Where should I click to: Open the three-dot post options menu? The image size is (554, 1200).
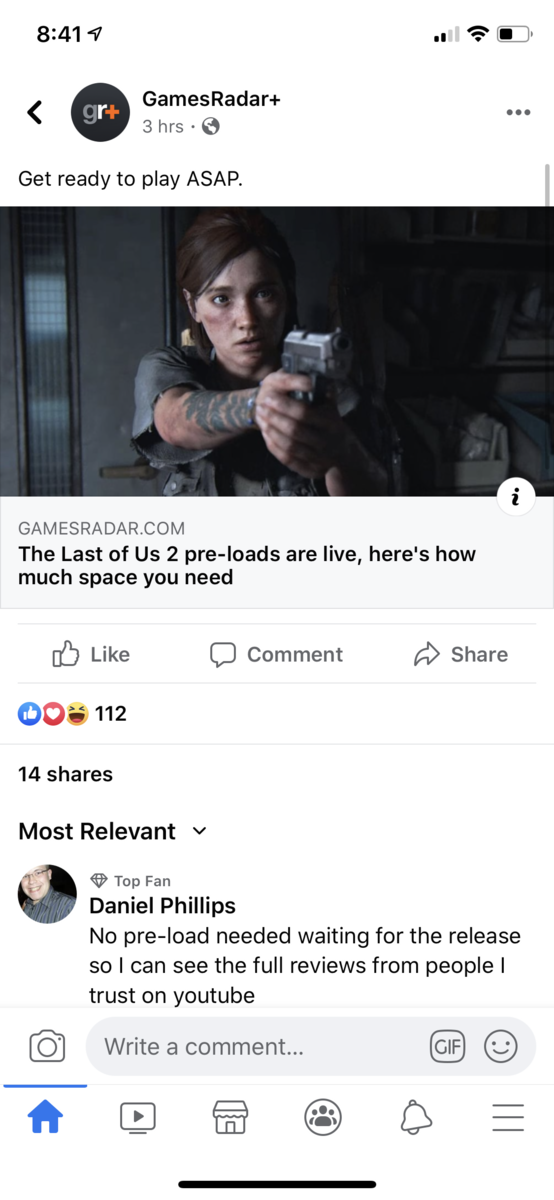pos(518,112)
